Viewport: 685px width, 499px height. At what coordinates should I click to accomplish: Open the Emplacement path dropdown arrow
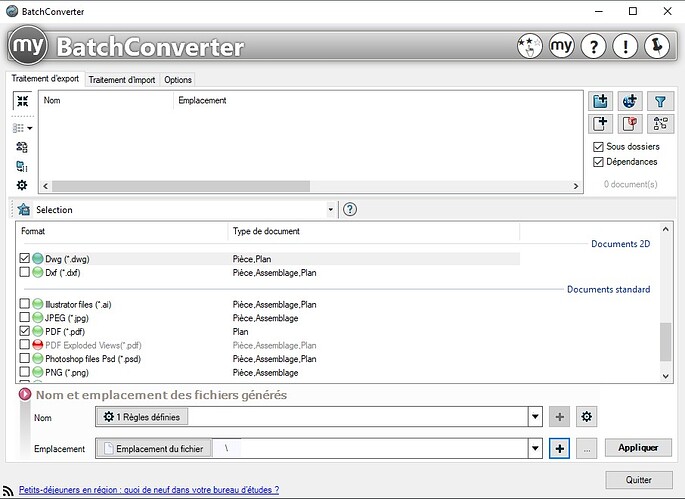pyautogui.click(x=535, y=449)
